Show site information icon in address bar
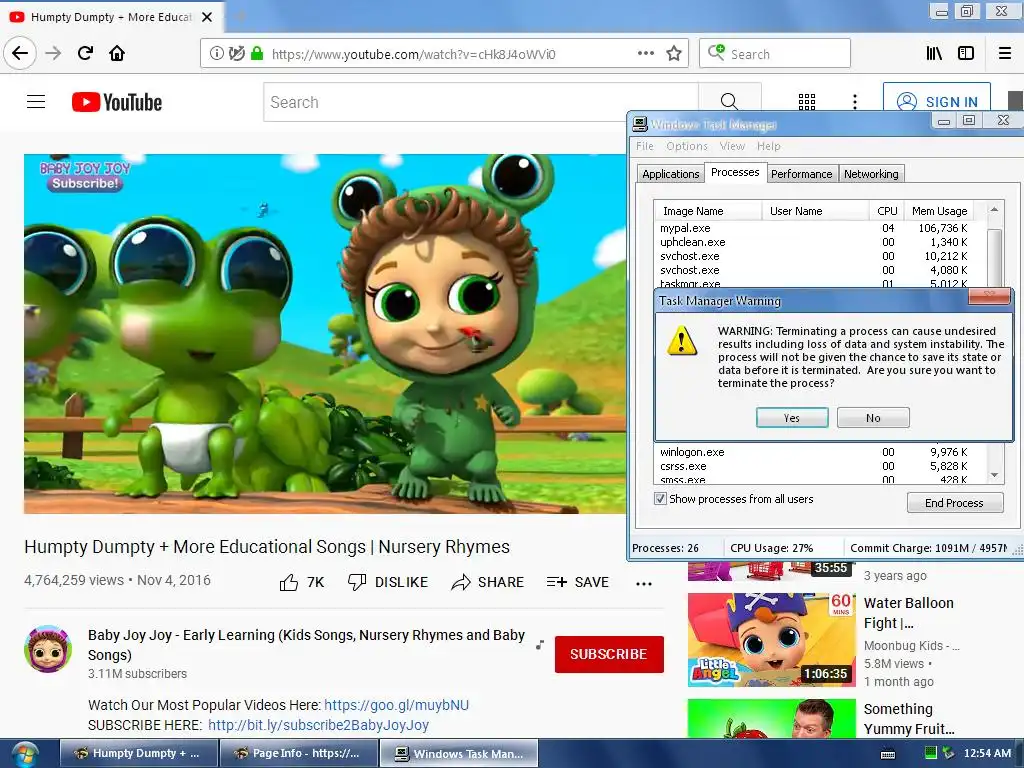 (x=216, y=54)
